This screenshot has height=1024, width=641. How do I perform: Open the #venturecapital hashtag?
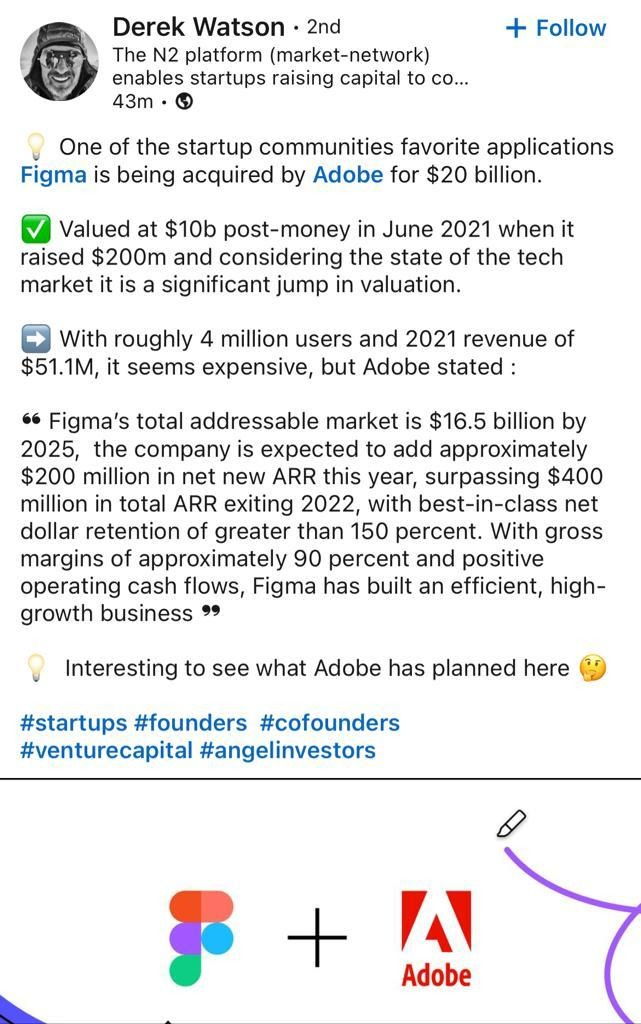click(x=106, y=750)
